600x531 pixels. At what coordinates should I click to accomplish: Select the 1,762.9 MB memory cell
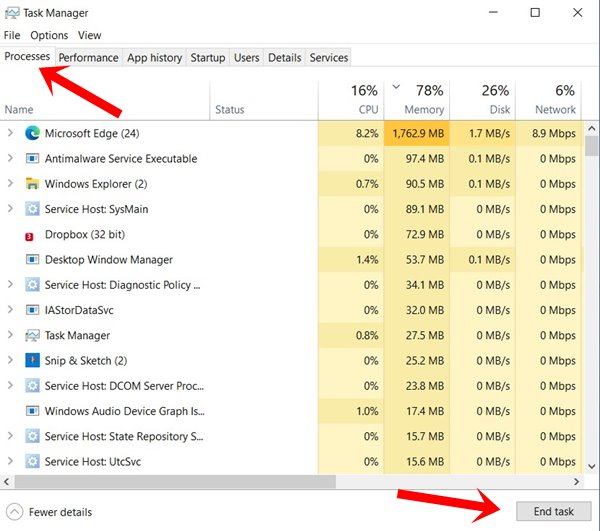point(417,133)
